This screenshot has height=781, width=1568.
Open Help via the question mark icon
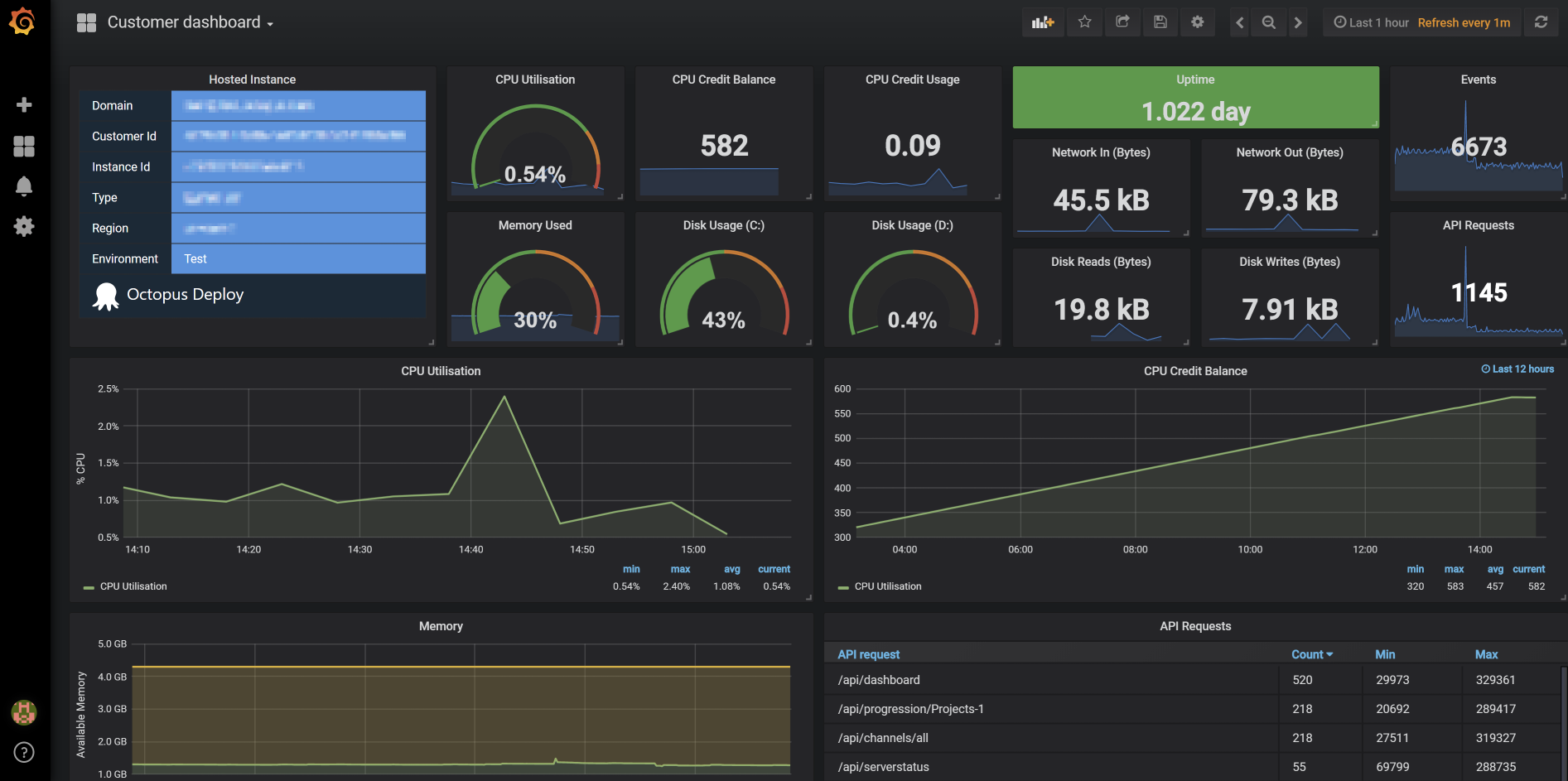pyautogui.click(x=24, y=752)
